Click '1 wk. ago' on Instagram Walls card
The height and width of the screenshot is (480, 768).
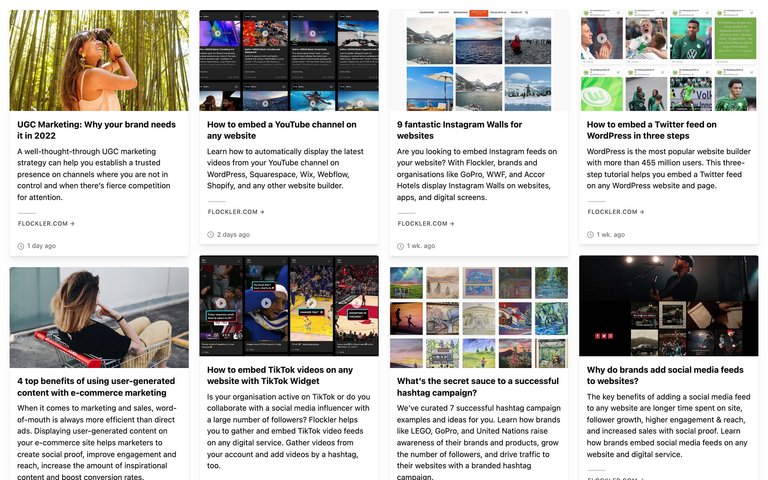pos(421,246)
